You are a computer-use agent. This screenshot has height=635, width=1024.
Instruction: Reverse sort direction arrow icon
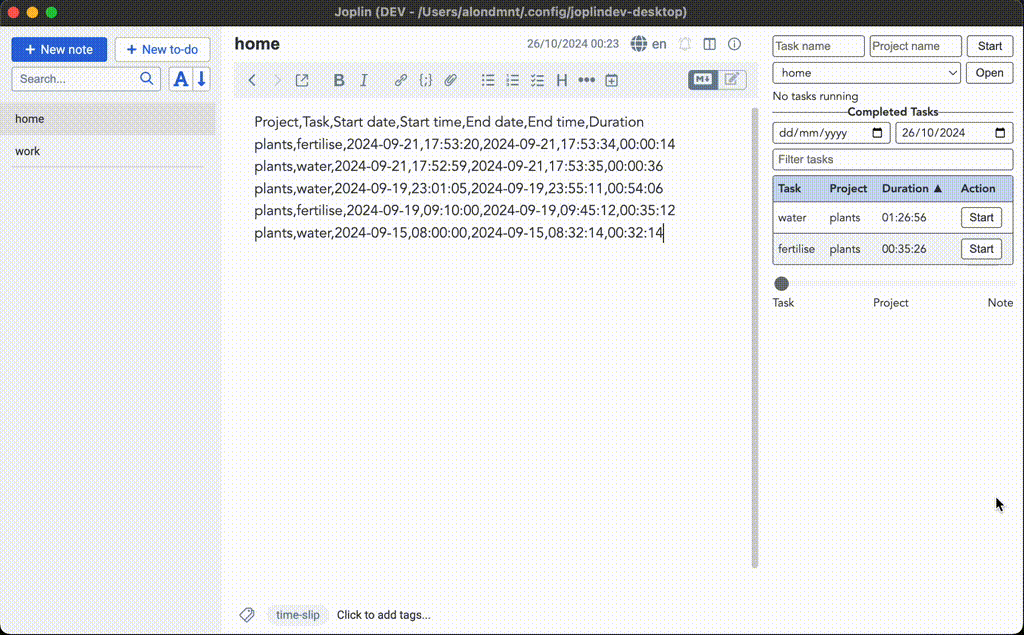point(202,79)
